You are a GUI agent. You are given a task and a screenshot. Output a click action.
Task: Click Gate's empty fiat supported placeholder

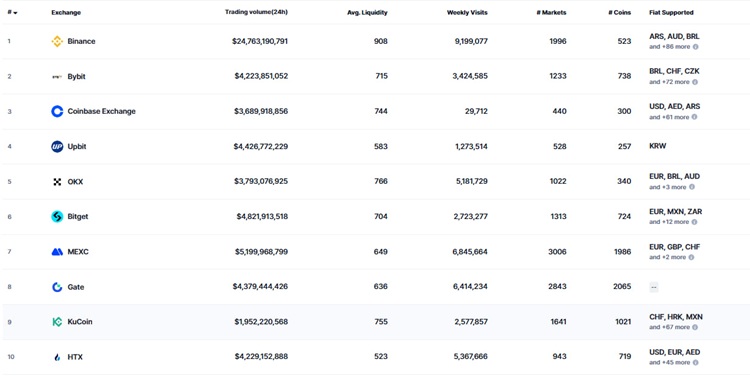coord(654,287)
